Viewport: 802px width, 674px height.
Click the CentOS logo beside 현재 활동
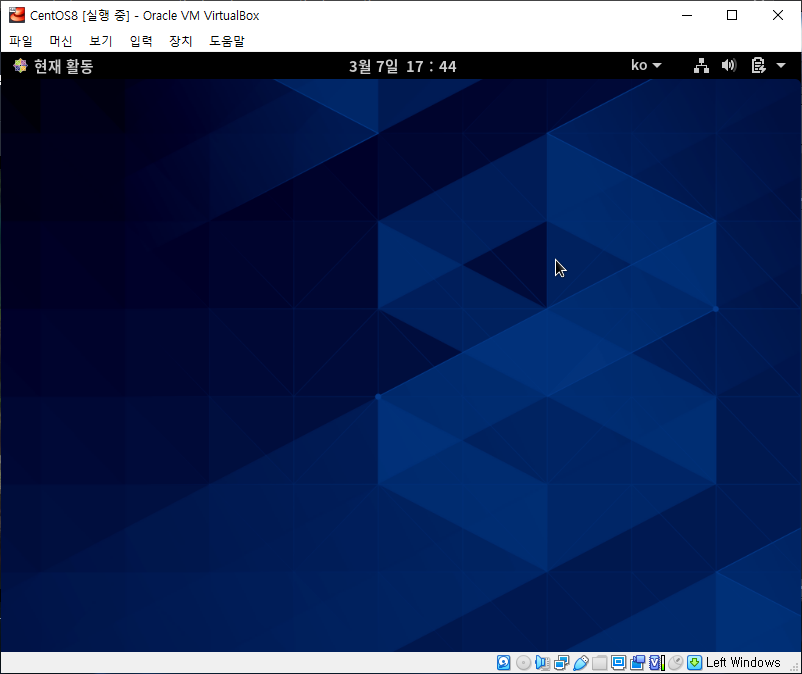coord(20,65)
